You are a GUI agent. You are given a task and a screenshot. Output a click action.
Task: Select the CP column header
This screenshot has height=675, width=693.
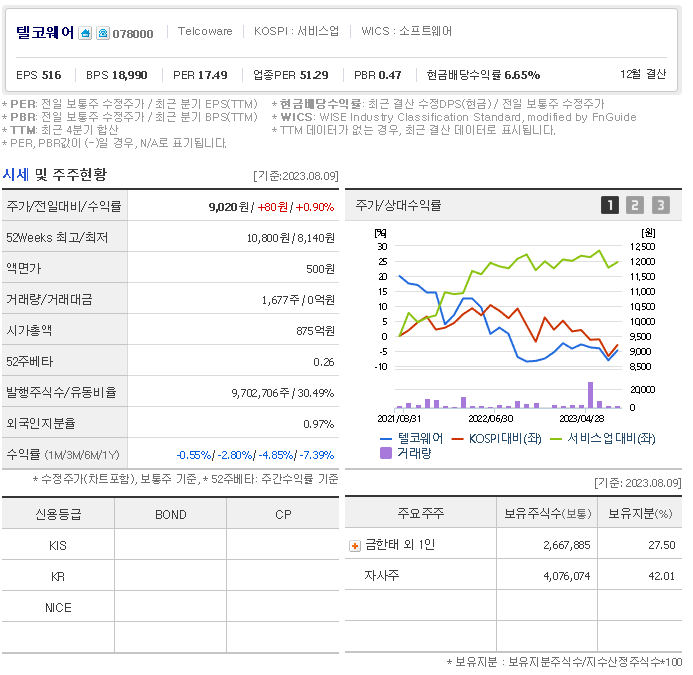click(283, 515)
